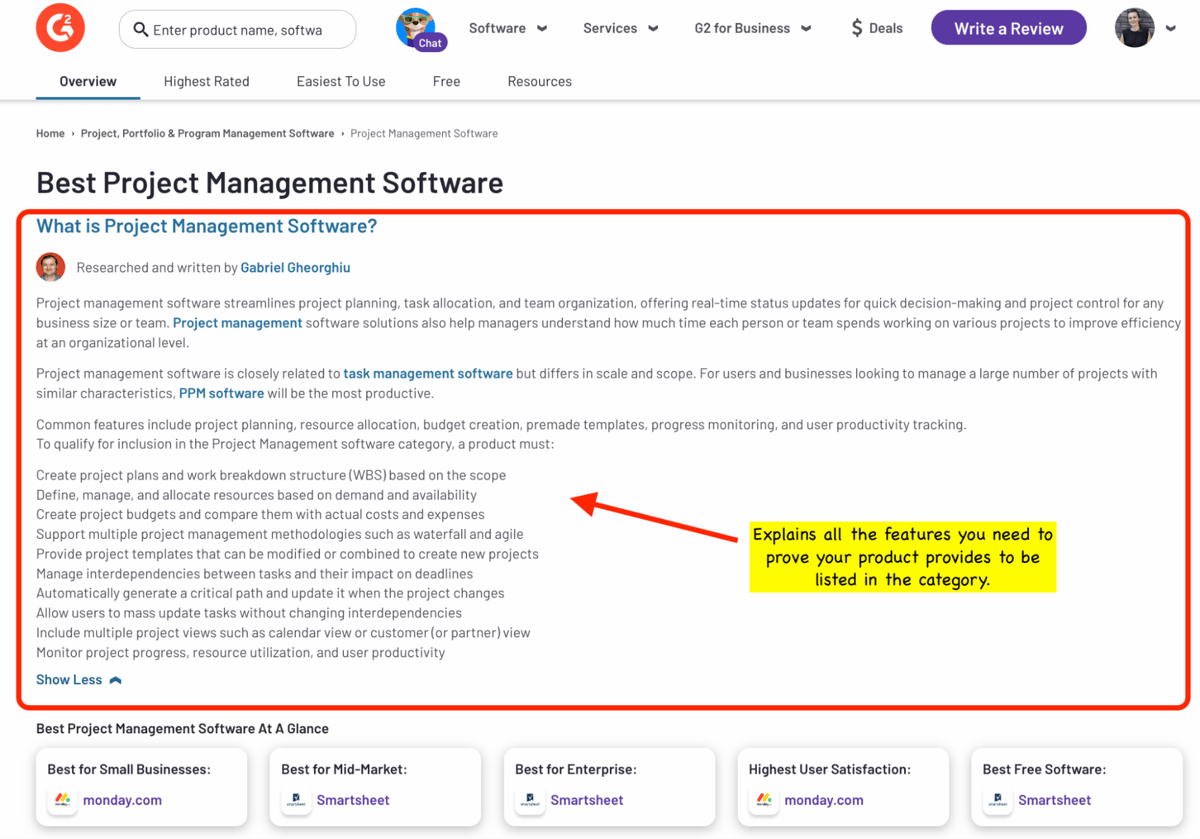Open Gabriel Gheorghiu author link

295,268
